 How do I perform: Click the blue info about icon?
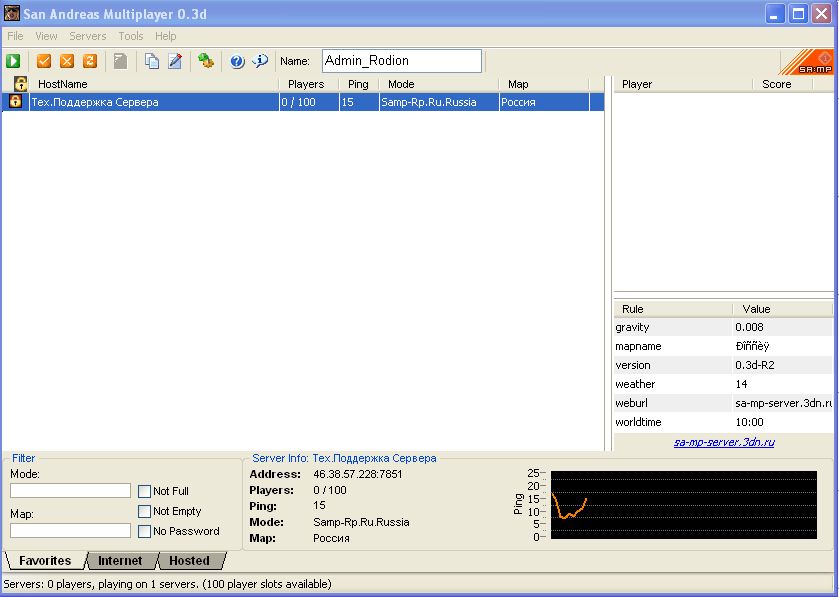pos(260,61)
